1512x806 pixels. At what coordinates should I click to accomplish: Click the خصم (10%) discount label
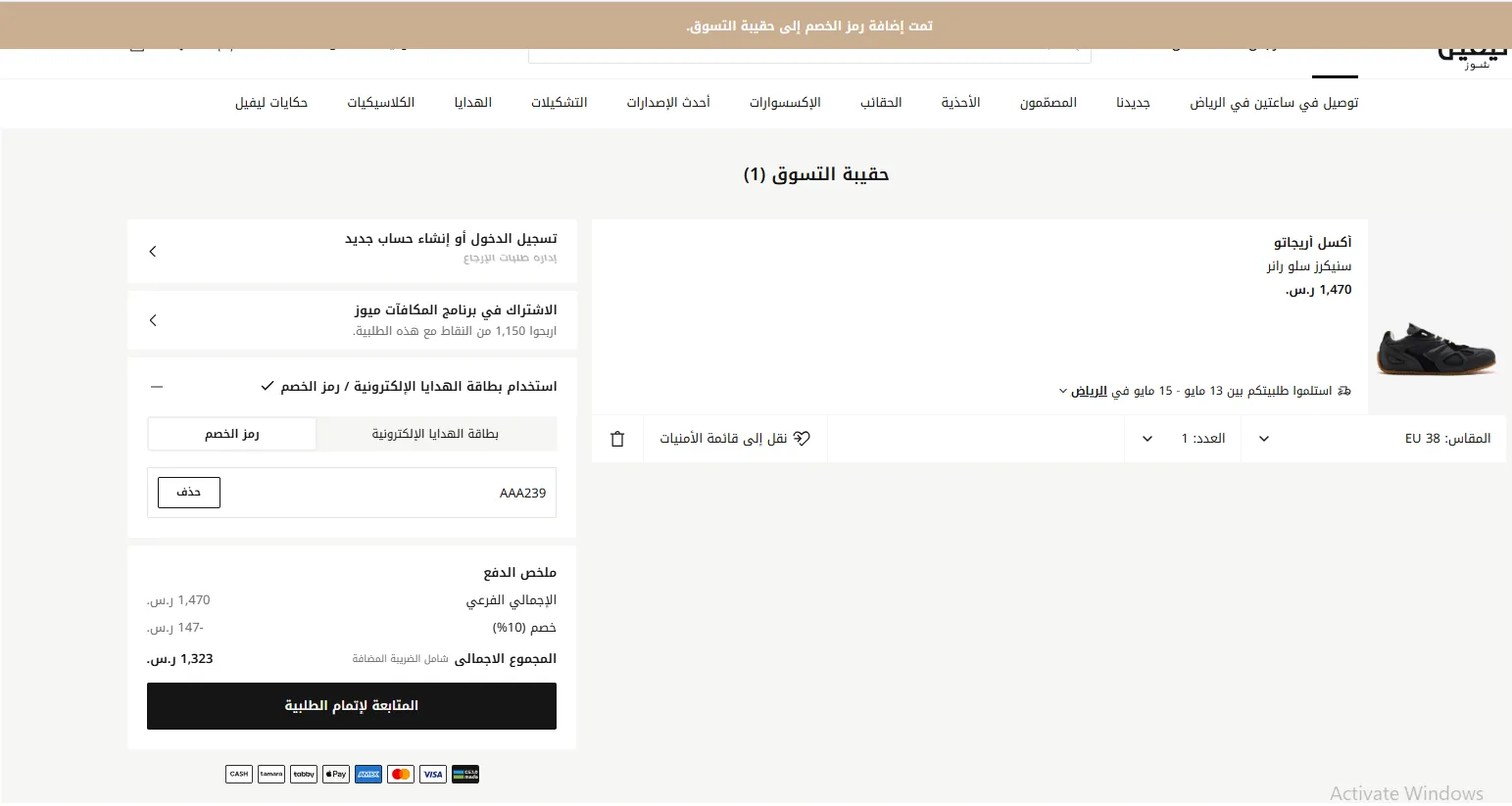[524, 628]
